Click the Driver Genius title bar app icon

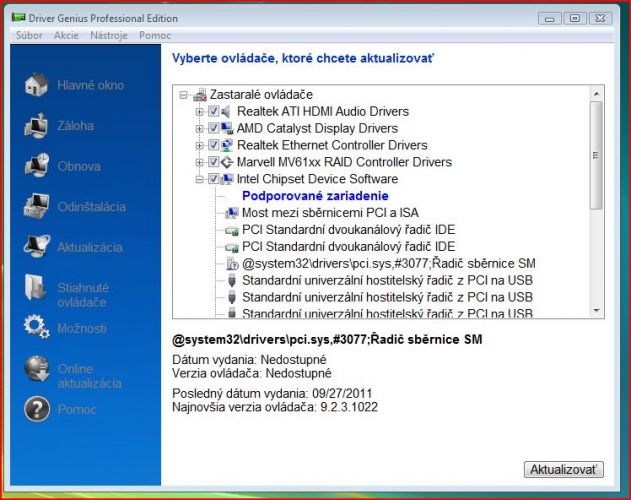pyautogui.click(x=19, y=17)
